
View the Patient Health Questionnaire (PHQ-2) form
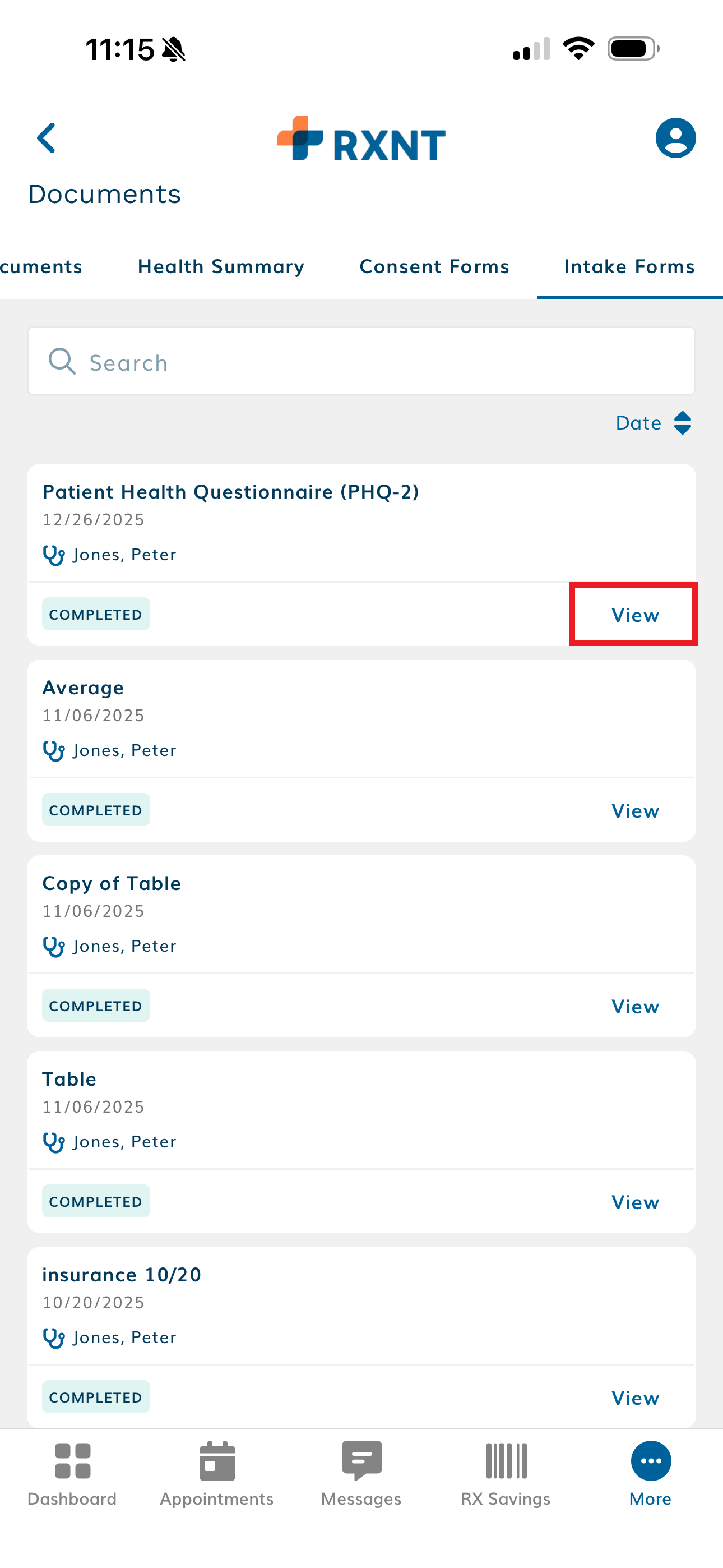635,615
